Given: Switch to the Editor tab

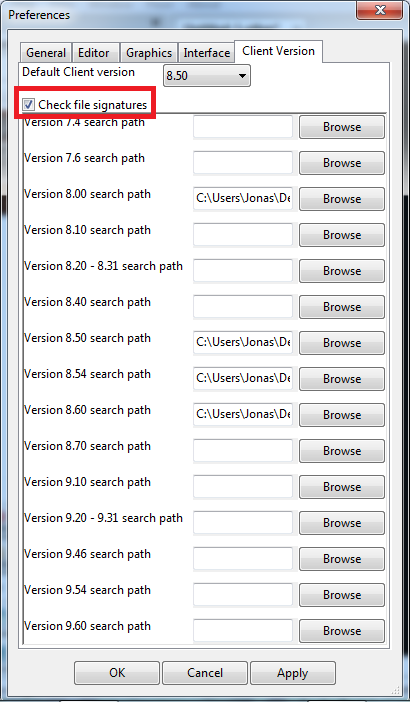Looking at the screenshot, I should [96, 53].
